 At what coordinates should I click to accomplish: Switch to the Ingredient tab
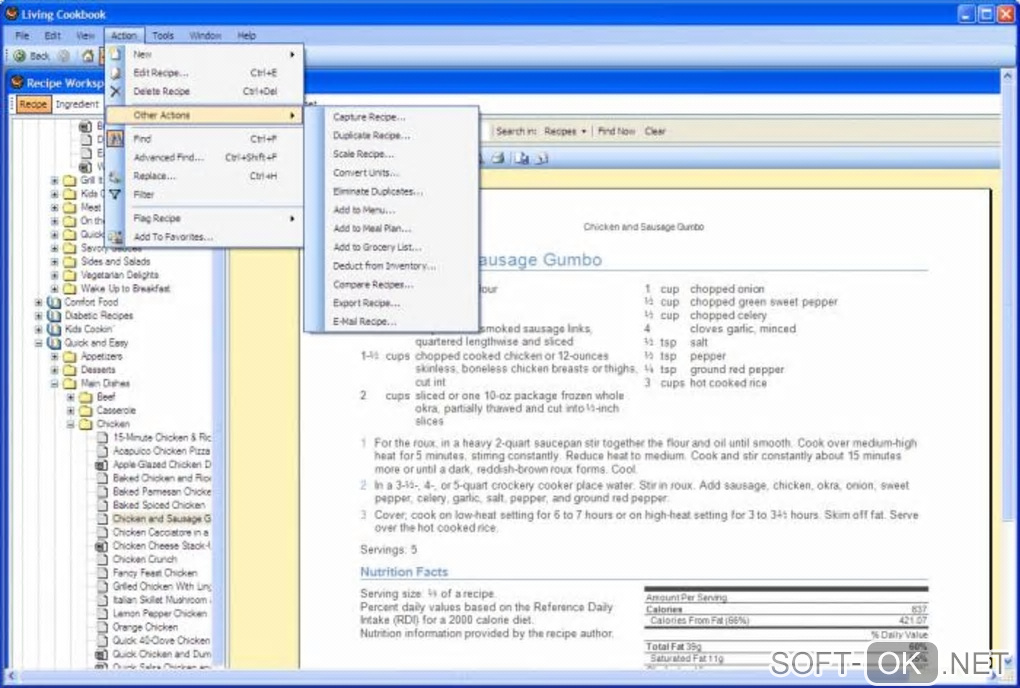[77, 104]
